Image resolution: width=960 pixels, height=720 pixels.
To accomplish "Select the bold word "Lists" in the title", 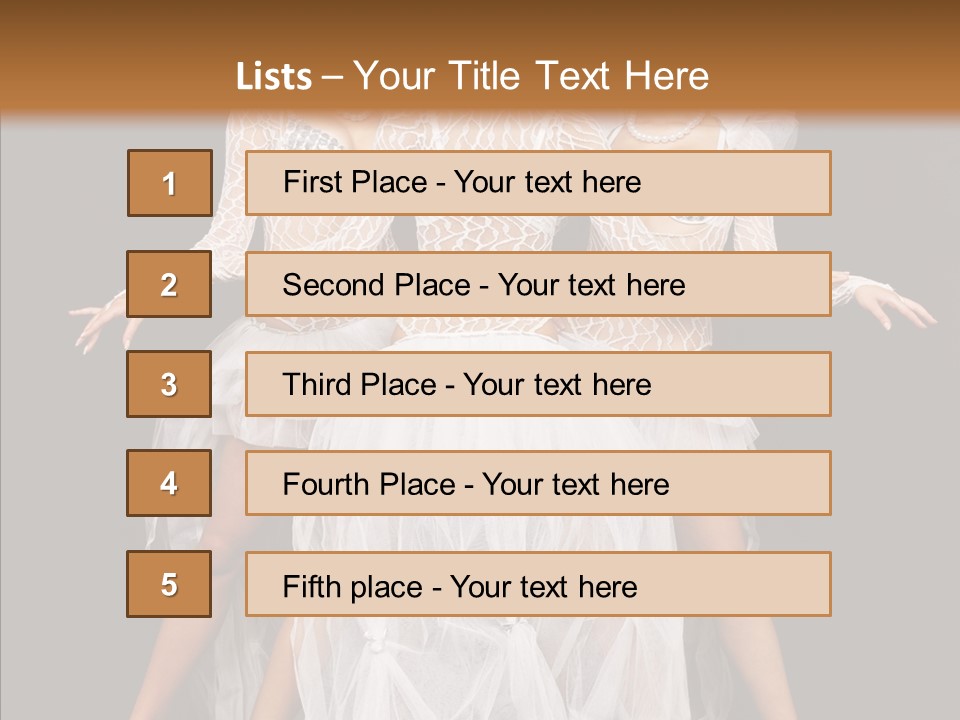I will click(274, 76).
